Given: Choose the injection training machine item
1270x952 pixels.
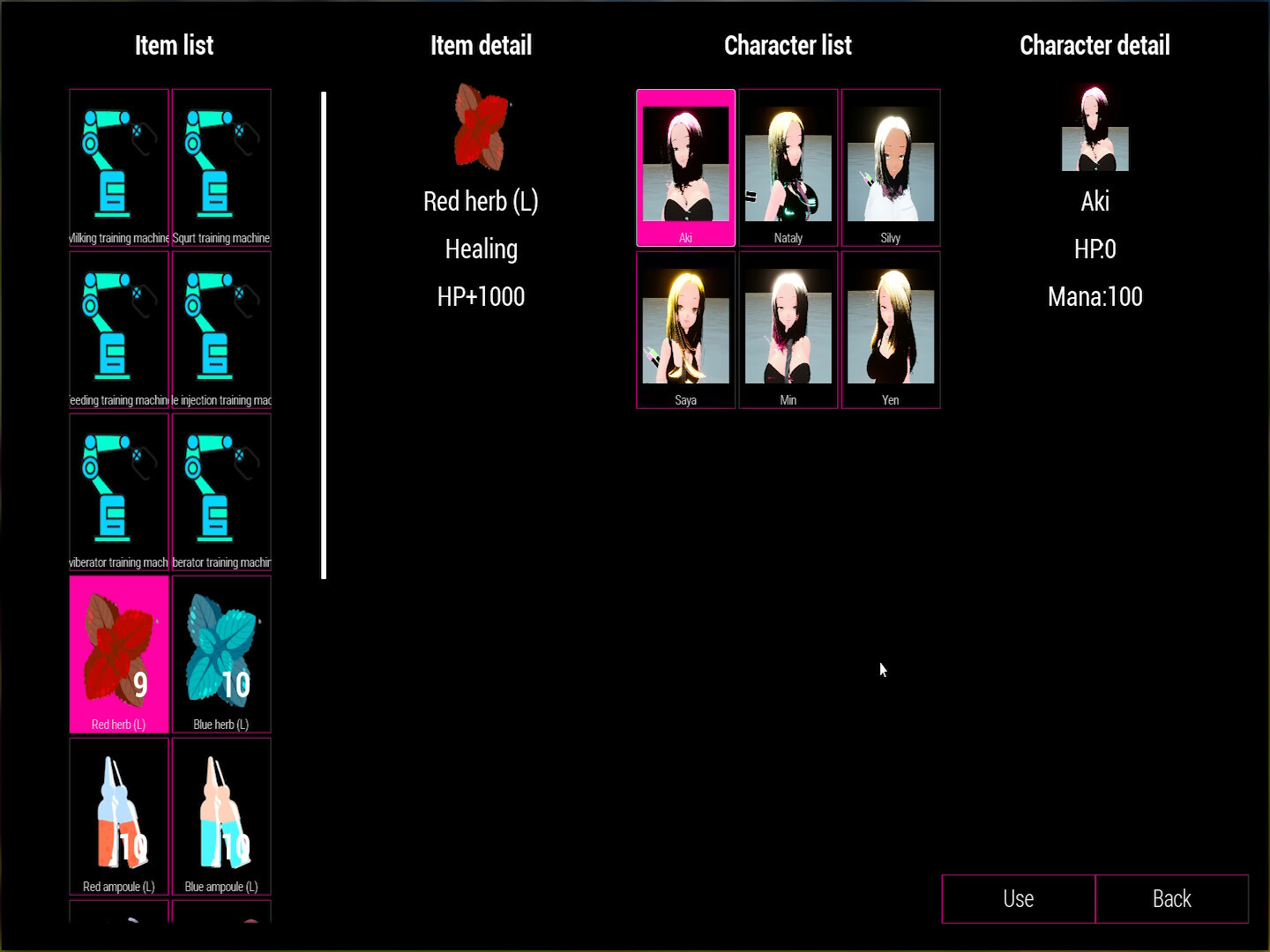Looking at the screenshot, I should (x=221, y=330).
